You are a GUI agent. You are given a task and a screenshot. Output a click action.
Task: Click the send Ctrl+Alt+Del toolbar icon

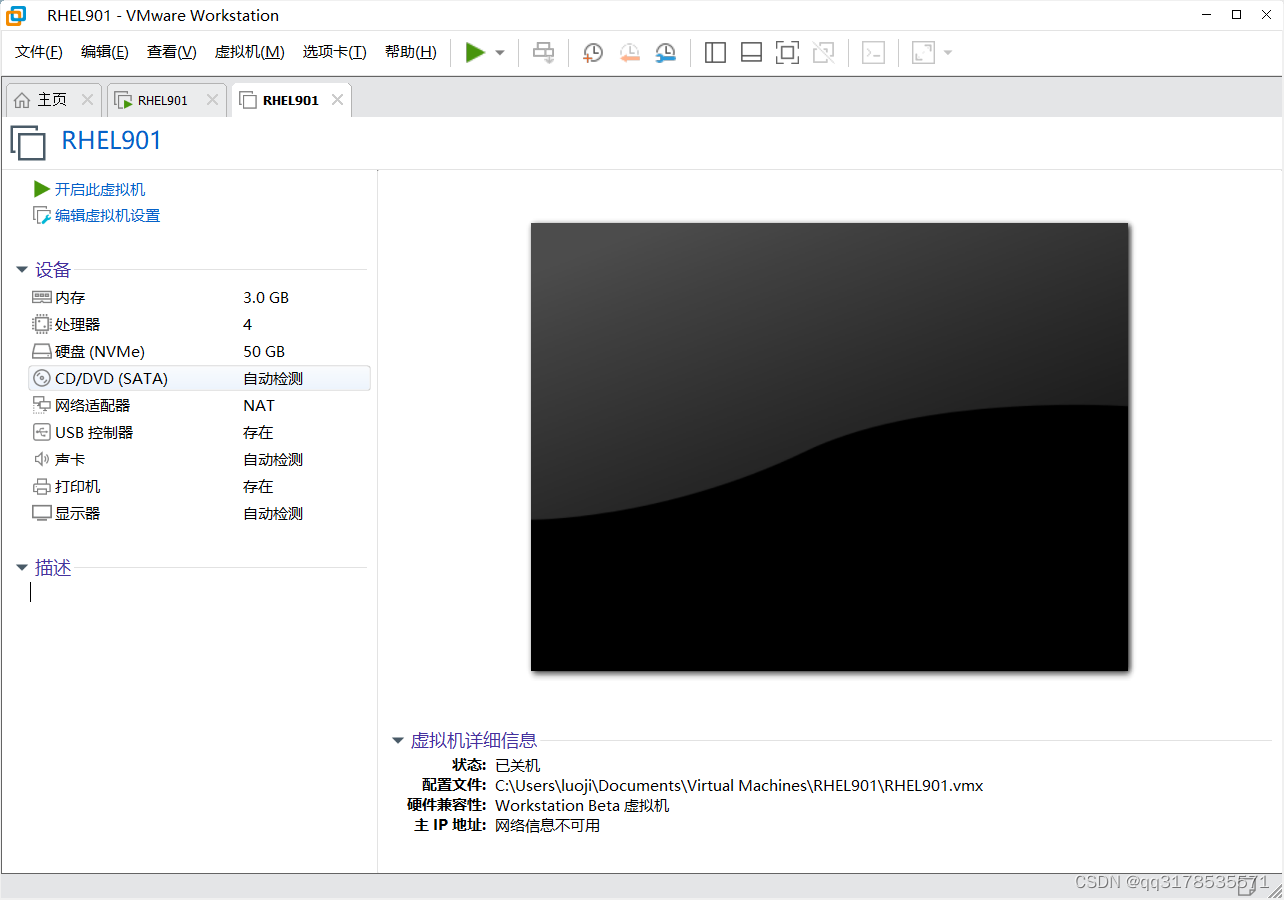coord(543,53)
